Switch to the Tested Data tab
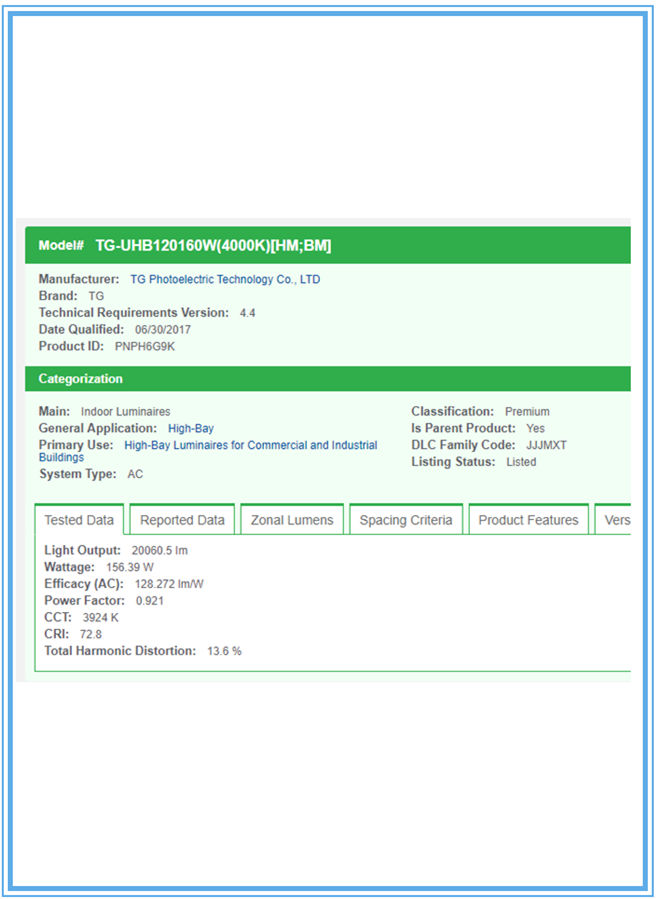This screenshot has width=660, height=899. [79, 519]
